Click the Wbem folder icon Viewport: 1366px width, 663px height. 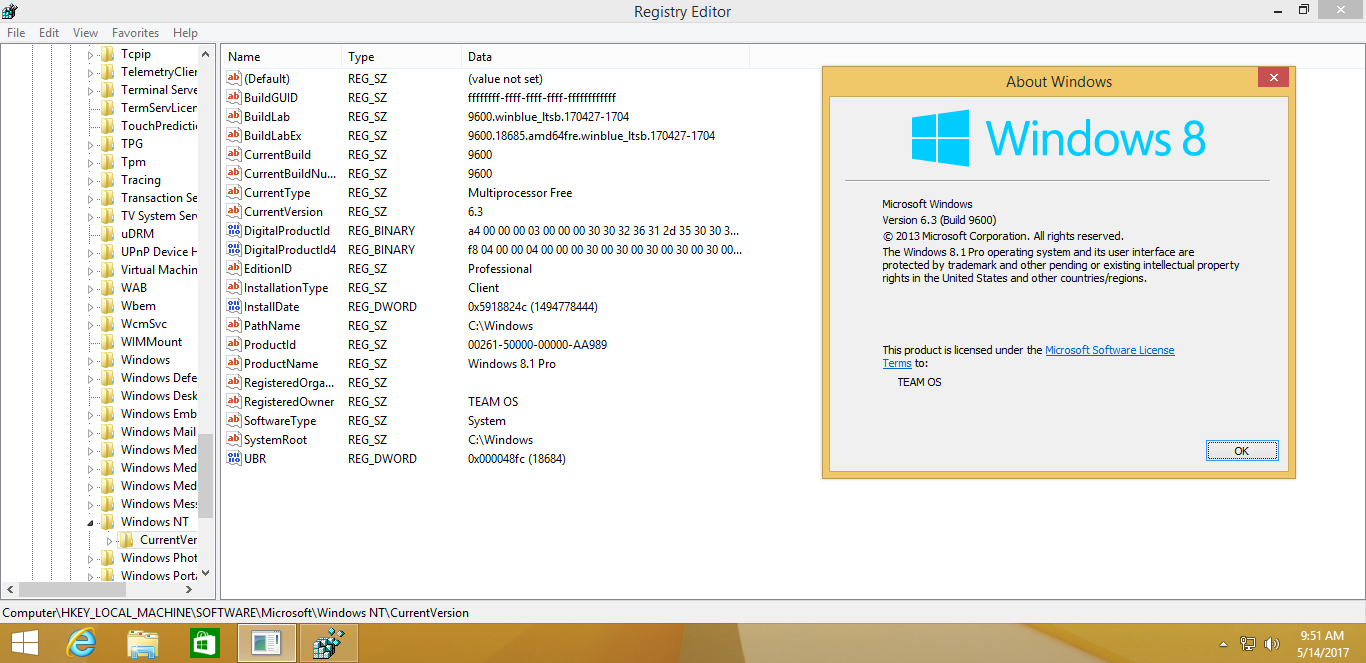tap(108, 306)
